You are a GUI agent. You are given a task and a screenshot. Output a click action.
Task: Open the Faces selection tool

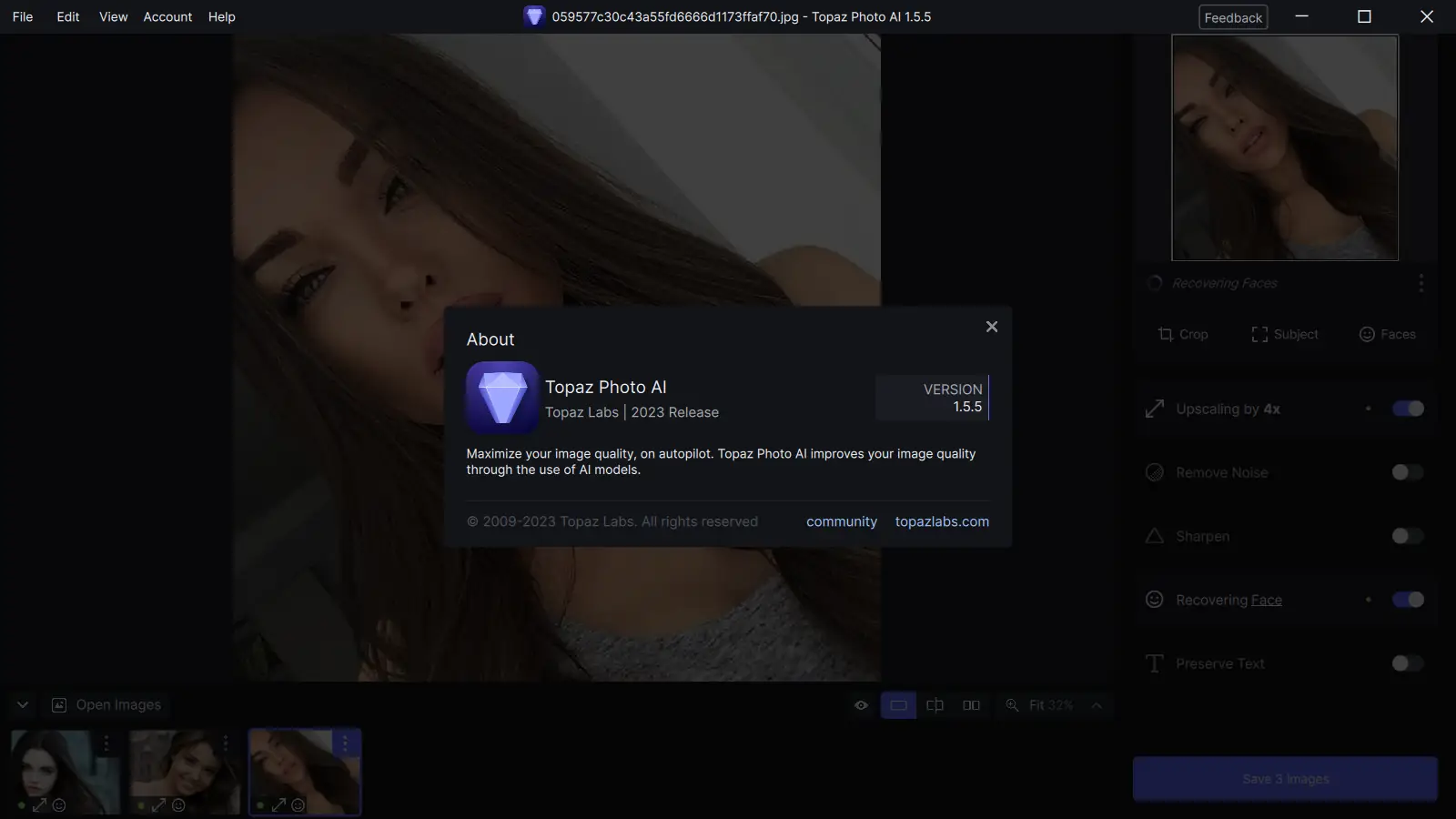pos(1388,334)
